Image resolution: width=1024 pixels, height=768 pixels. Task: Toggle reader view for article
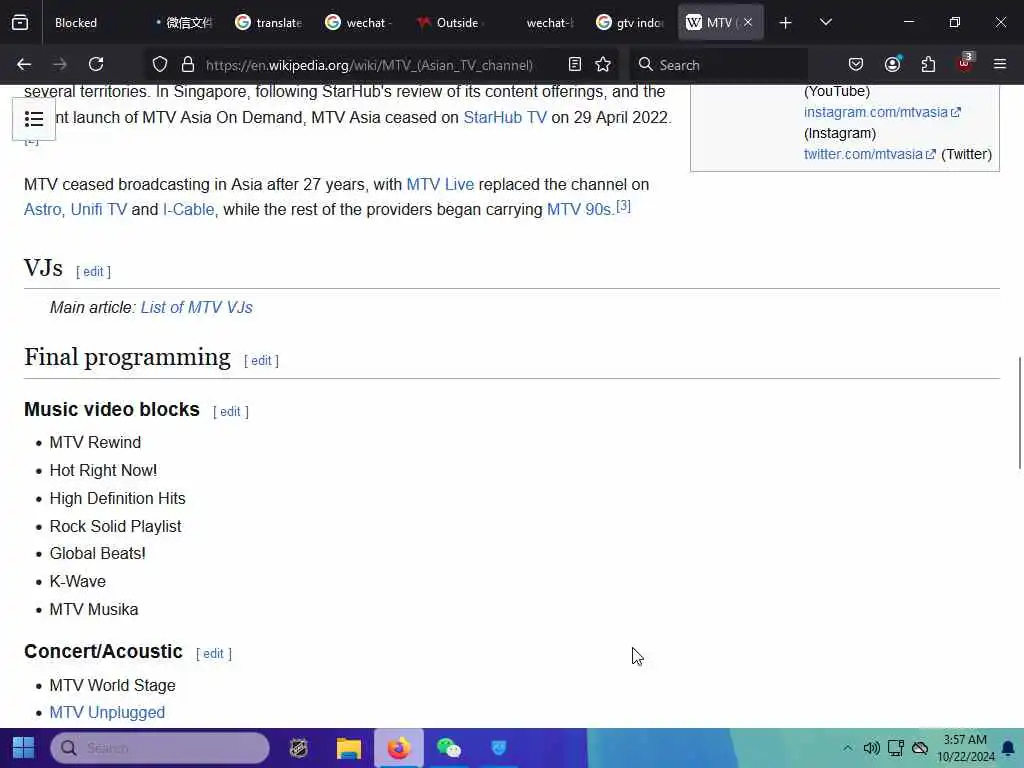pos(575,65)
